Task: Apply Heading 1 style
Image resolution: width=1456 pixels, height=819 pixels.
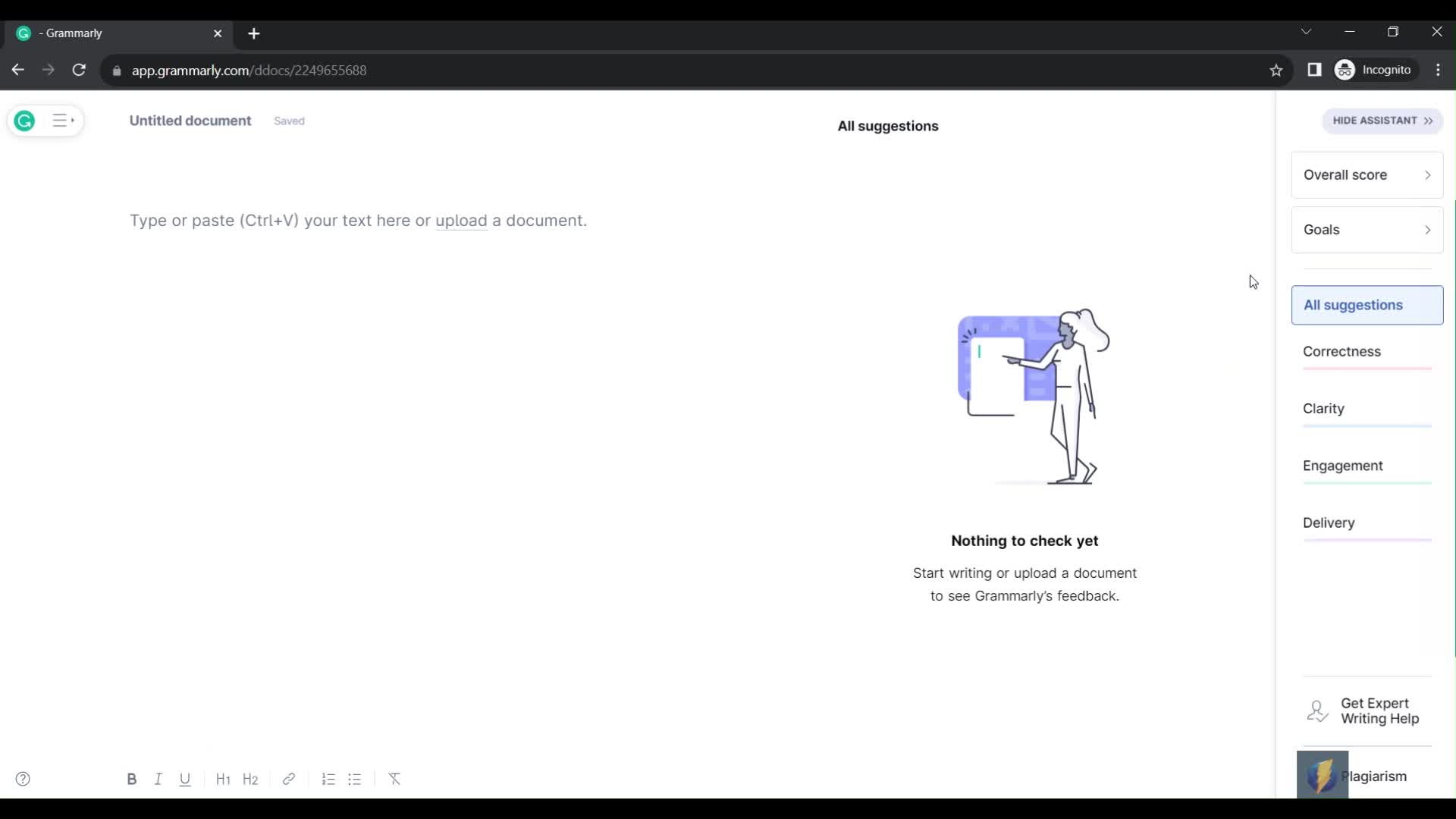Action: tap(223, 779)
